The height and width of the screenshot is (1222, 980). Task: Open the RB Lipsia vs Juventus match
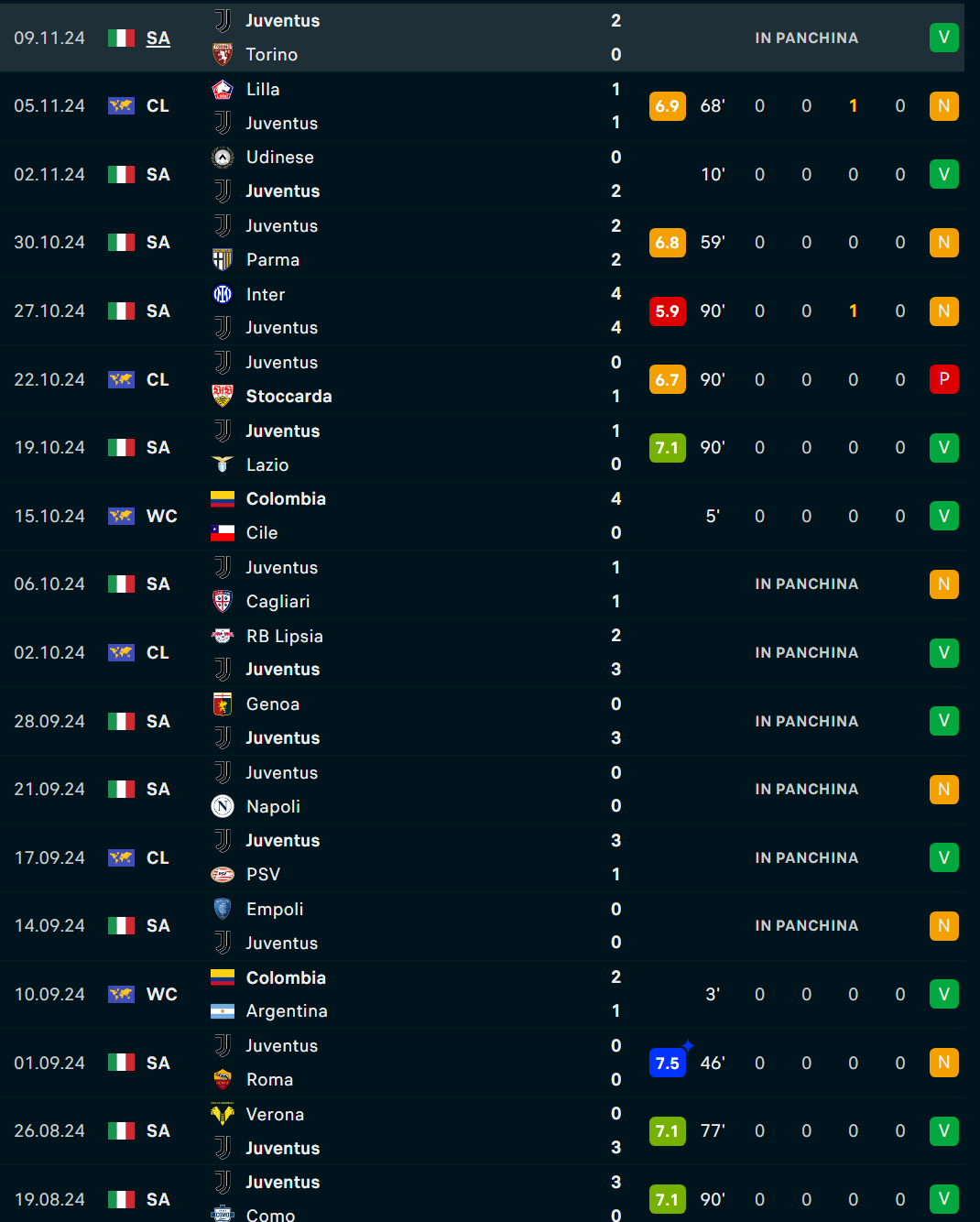(482, 652)
